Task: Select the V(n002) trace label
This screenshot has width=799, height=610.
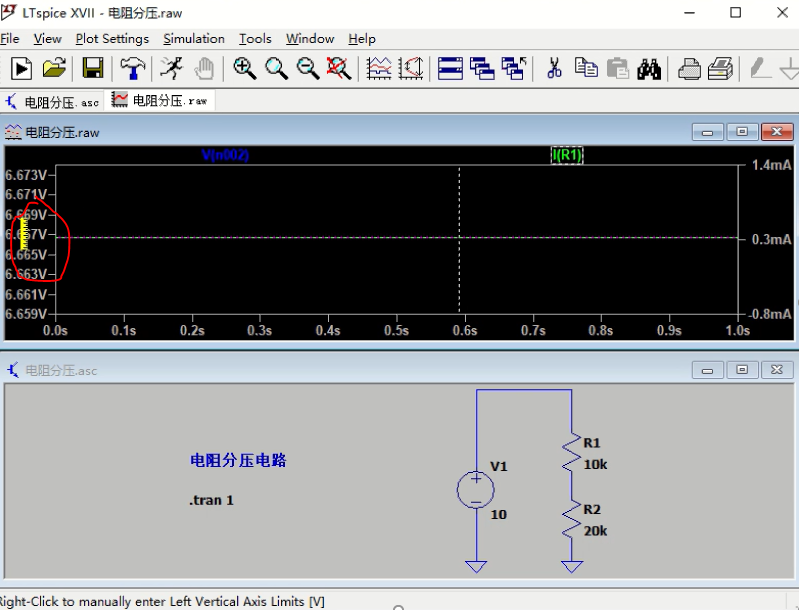Action: tap(225, 155)
